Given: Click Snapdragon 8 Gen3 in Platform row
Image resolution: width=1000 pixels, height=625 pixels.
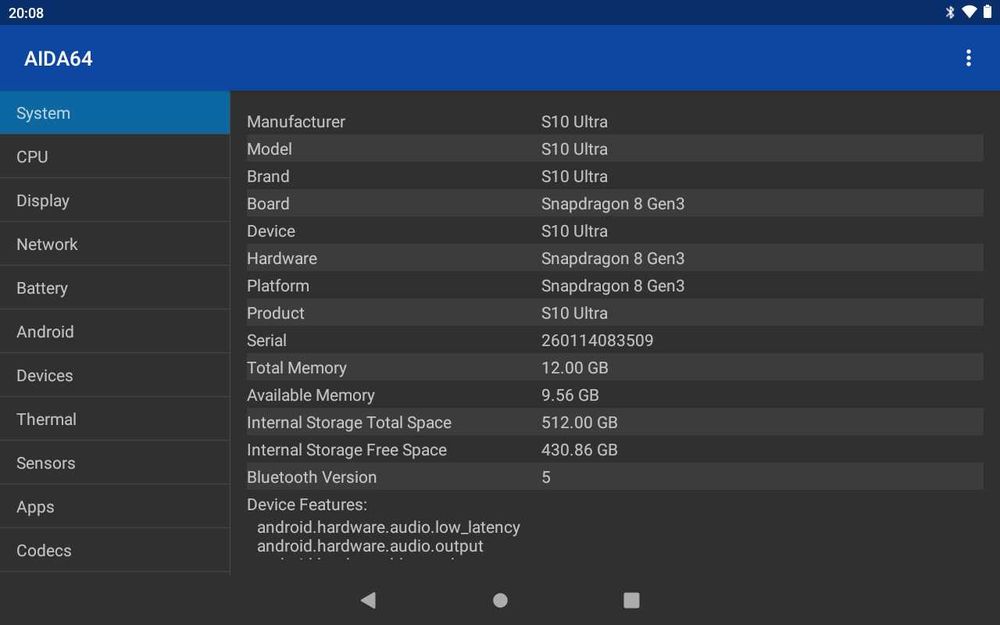Looking at the screenshot, I should tap(613, 286).
